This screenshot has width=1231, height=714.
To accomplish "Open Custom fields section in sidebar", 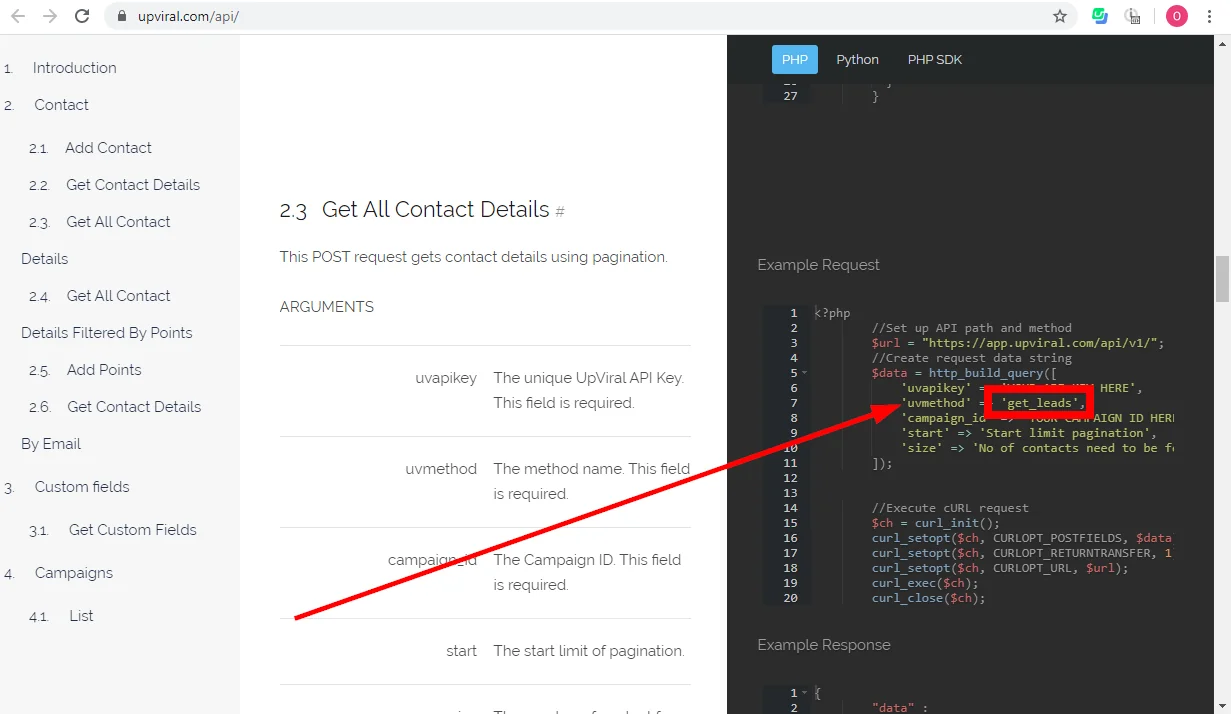I will click(82, 487).
